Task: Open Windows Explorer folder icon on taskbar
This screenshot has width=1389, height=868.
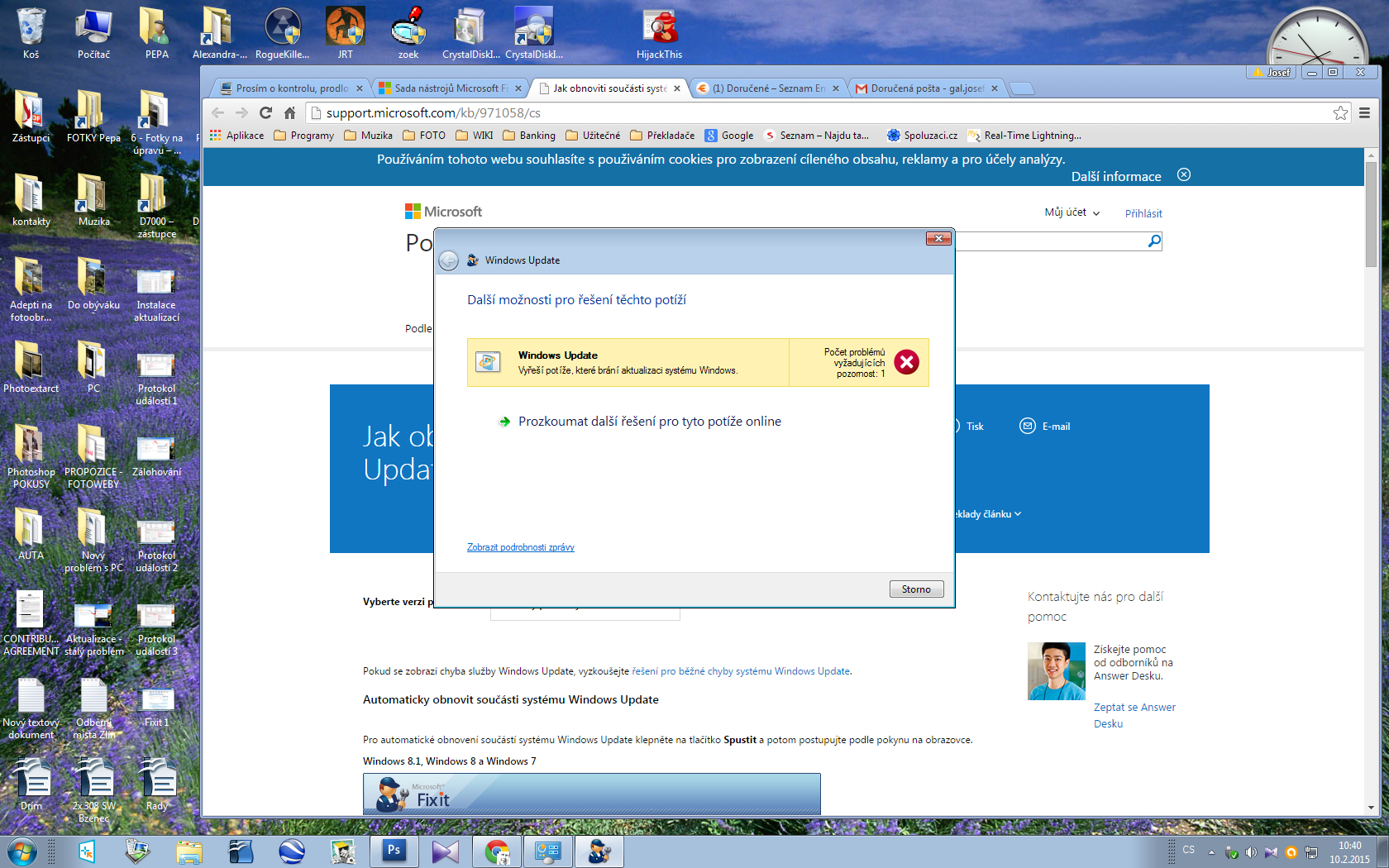Action: click(189, 851)
